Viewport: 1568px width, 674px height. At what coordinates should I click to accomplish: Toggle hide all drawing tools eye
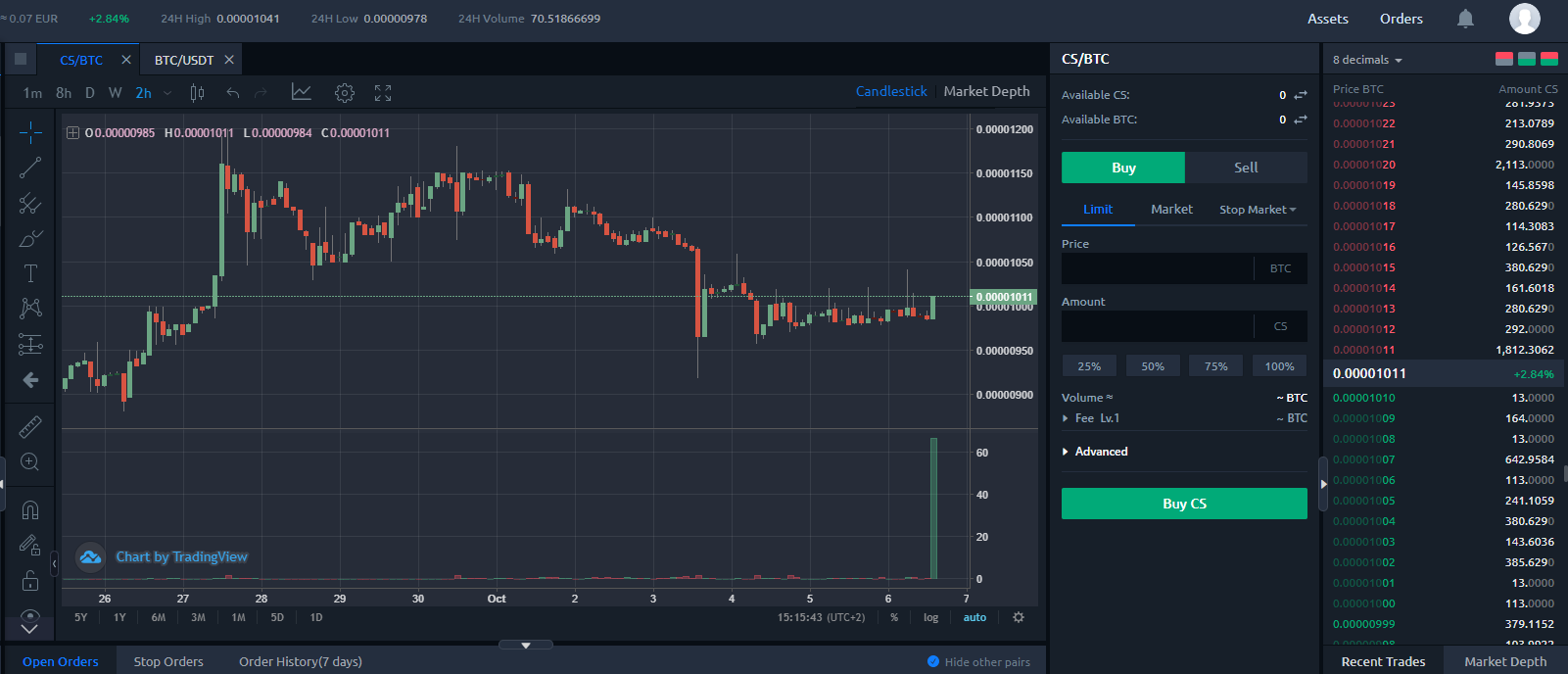pyautogui.click(x=30, y=616)
